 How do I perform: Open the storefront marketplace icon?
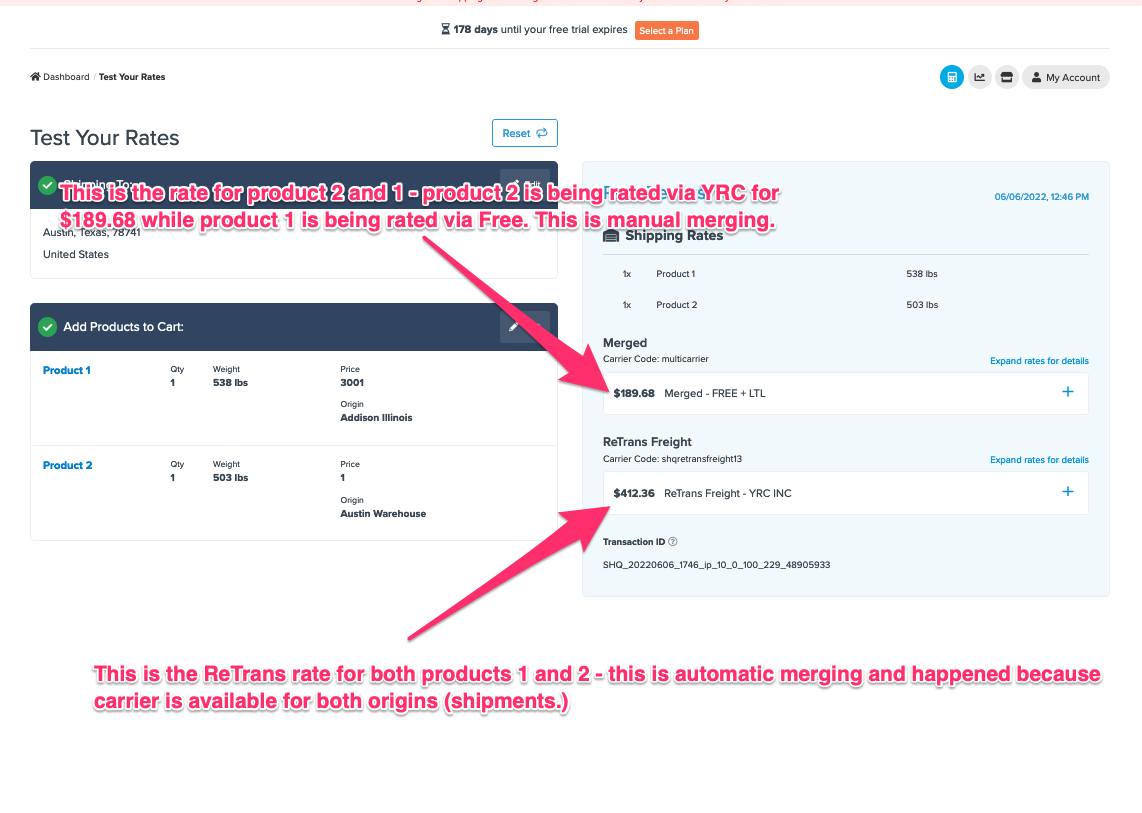[1007, 77]
